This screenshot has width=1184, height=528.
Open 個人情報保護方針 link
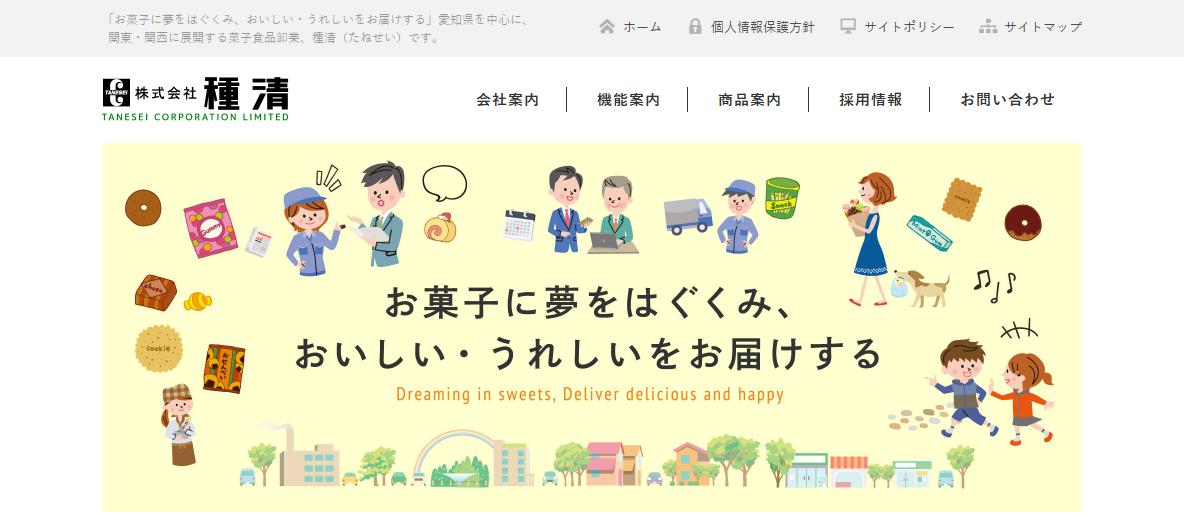point(763,27)
